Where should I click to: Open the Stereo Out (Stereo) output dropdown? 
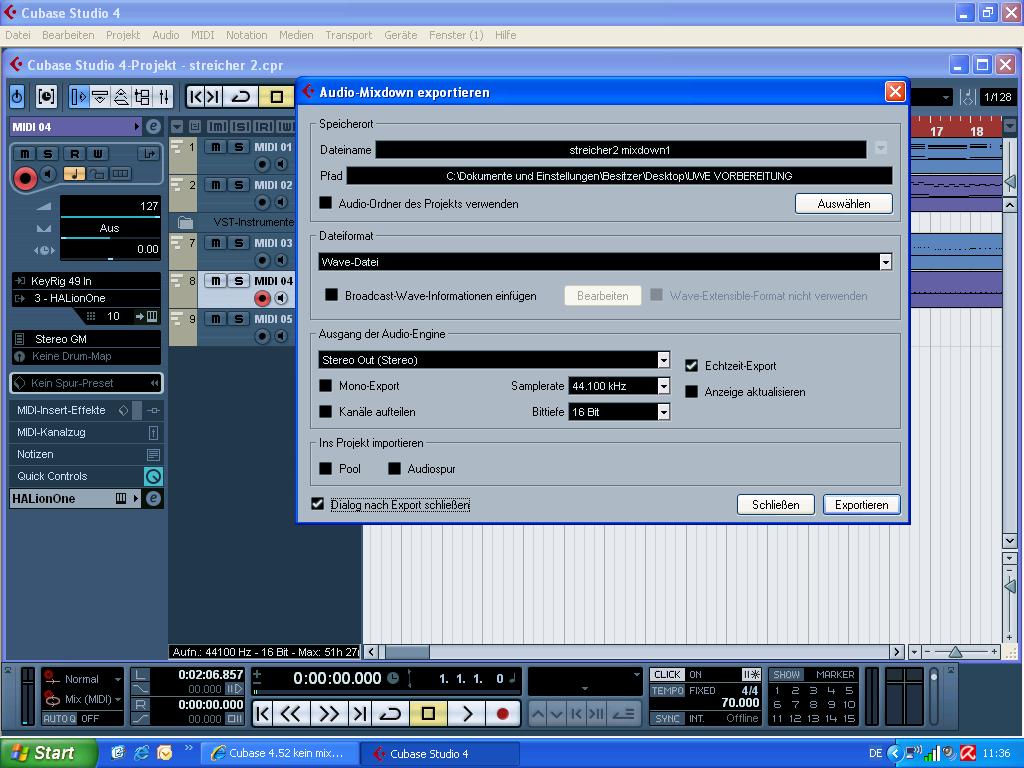point(664,360)
